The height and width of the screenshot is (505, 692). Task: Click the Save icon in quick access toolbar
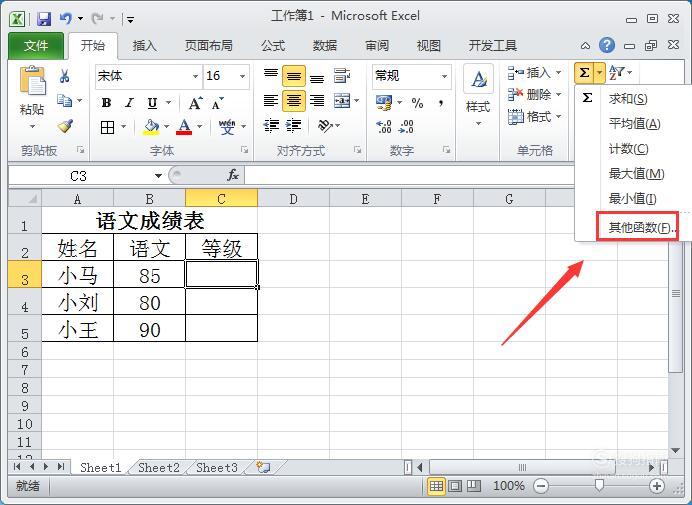pyautogui.click(x=44, y=19)
